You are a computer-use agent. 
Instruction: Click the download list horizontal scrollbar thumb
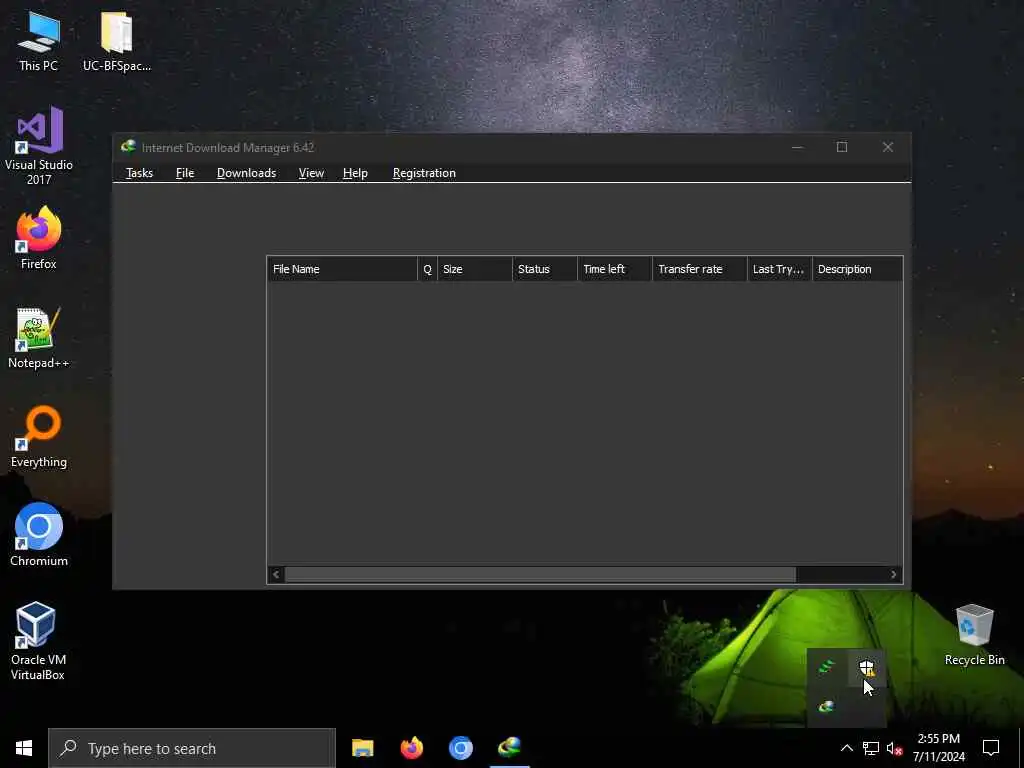tap(540, 575)
